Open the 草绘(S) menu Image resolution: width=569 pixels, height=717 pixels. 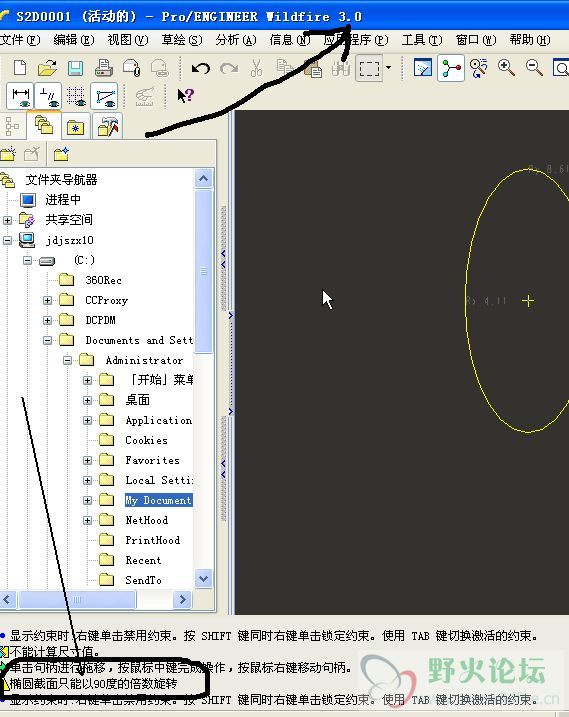click(x=182, y=40)
